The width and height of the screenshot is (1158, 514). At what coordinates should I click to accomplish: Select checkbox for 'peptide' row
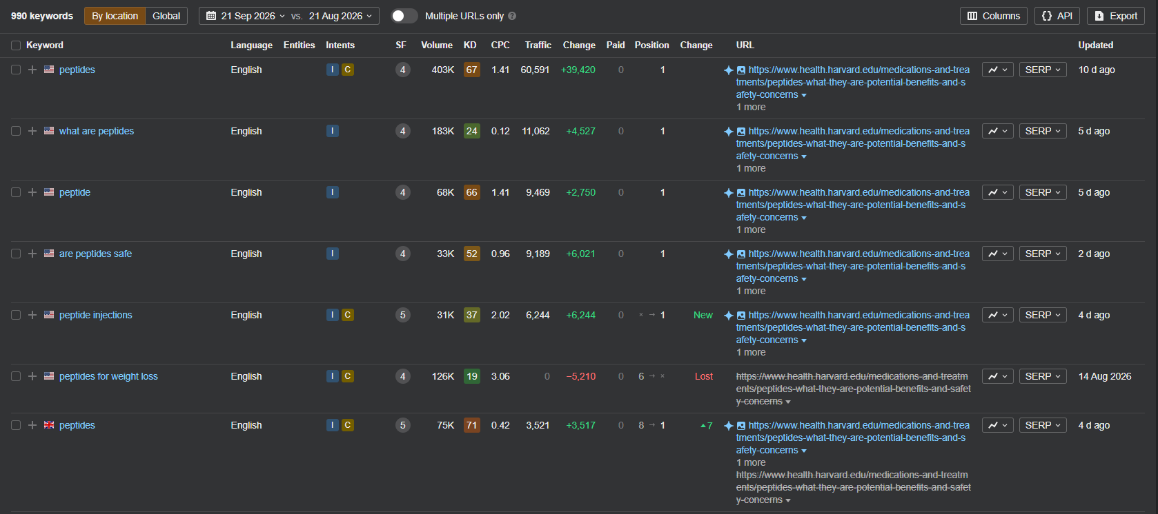16,192
